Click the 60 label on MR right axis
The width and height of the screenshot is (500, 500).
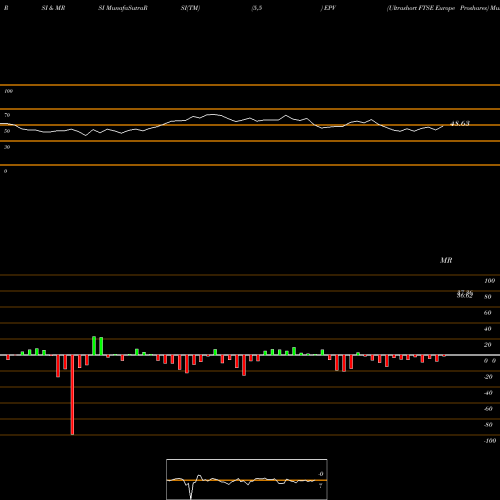[x=488, y=313]
